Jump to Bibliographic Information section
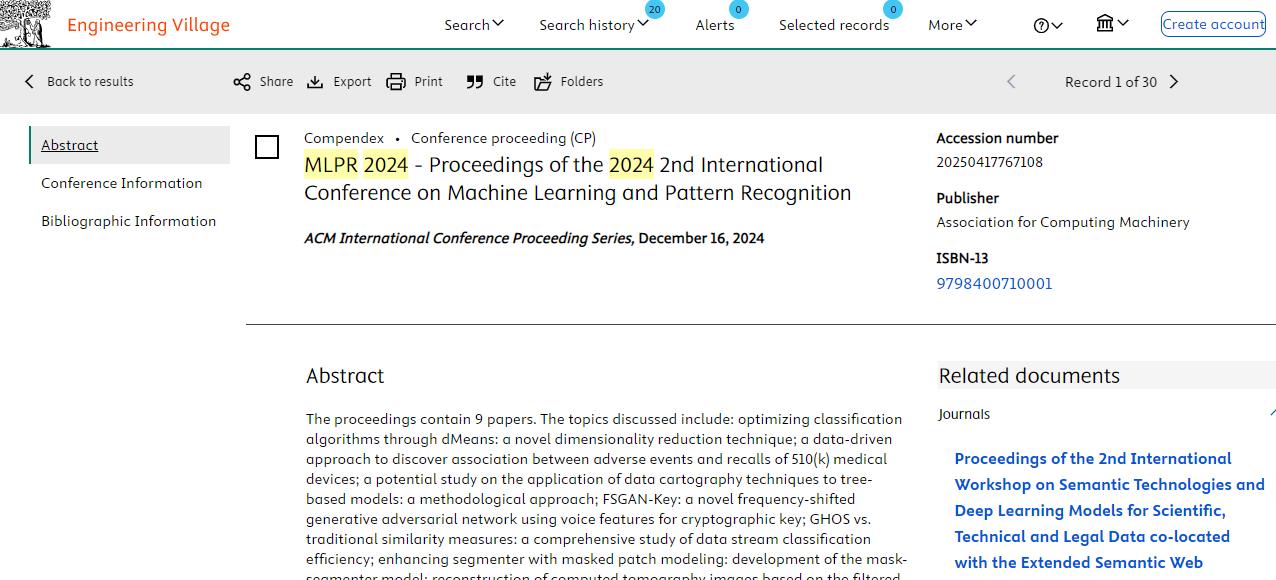The width and height of the screenshot is (1276, 580). click(x=128, y=221)
